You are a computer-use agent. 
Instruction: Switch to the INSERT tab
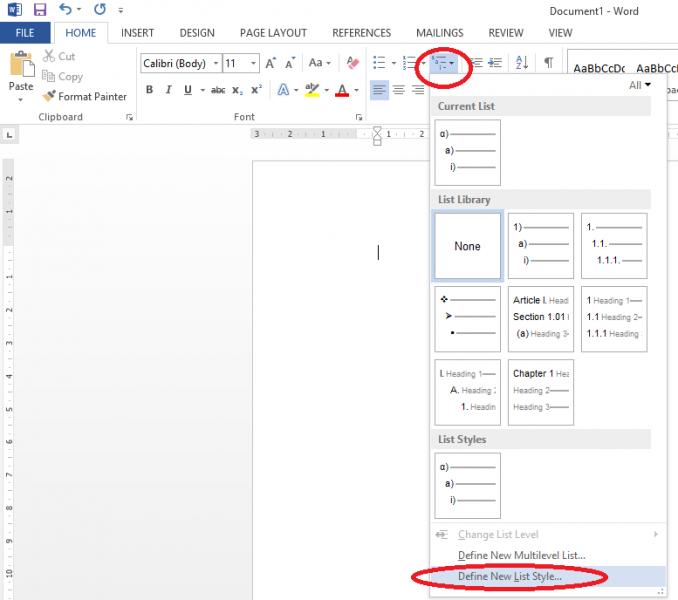pos(137,33)
